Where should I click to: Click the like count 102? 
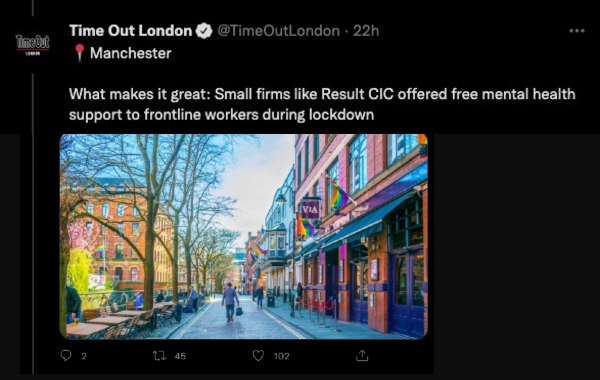[x=281, y=356]
